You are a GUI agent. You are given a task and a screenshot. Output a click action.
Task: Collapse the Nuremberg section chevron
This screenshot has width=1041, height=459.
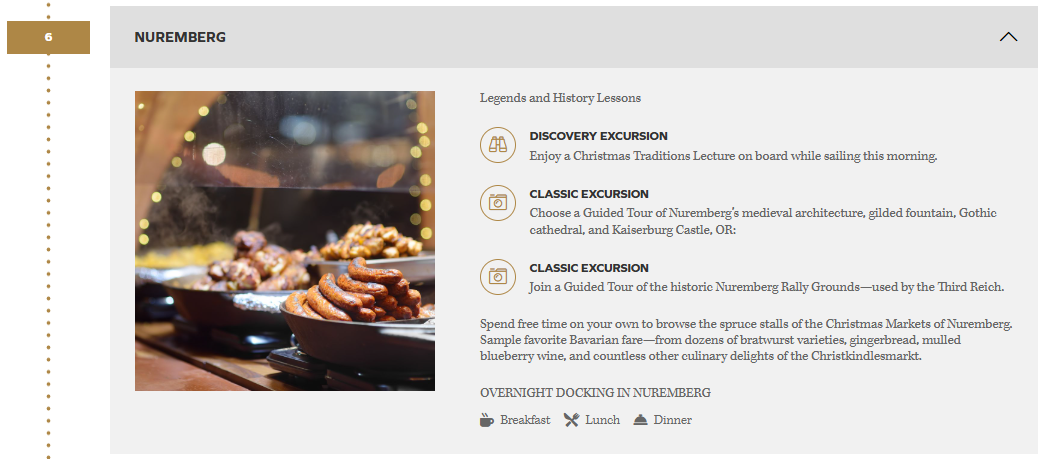[1008, 37]
